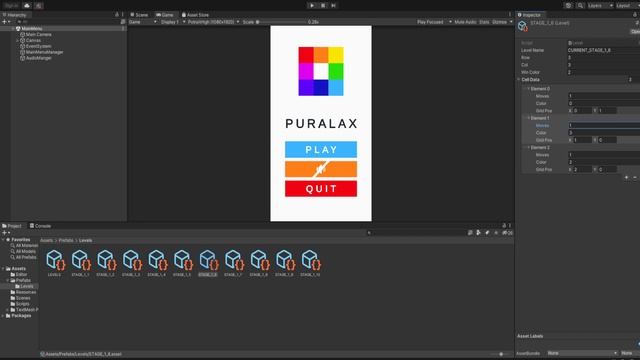Screen dimensions: 640x360
Task: Open the Project create plus dropdown
Action: click(6, 233)
